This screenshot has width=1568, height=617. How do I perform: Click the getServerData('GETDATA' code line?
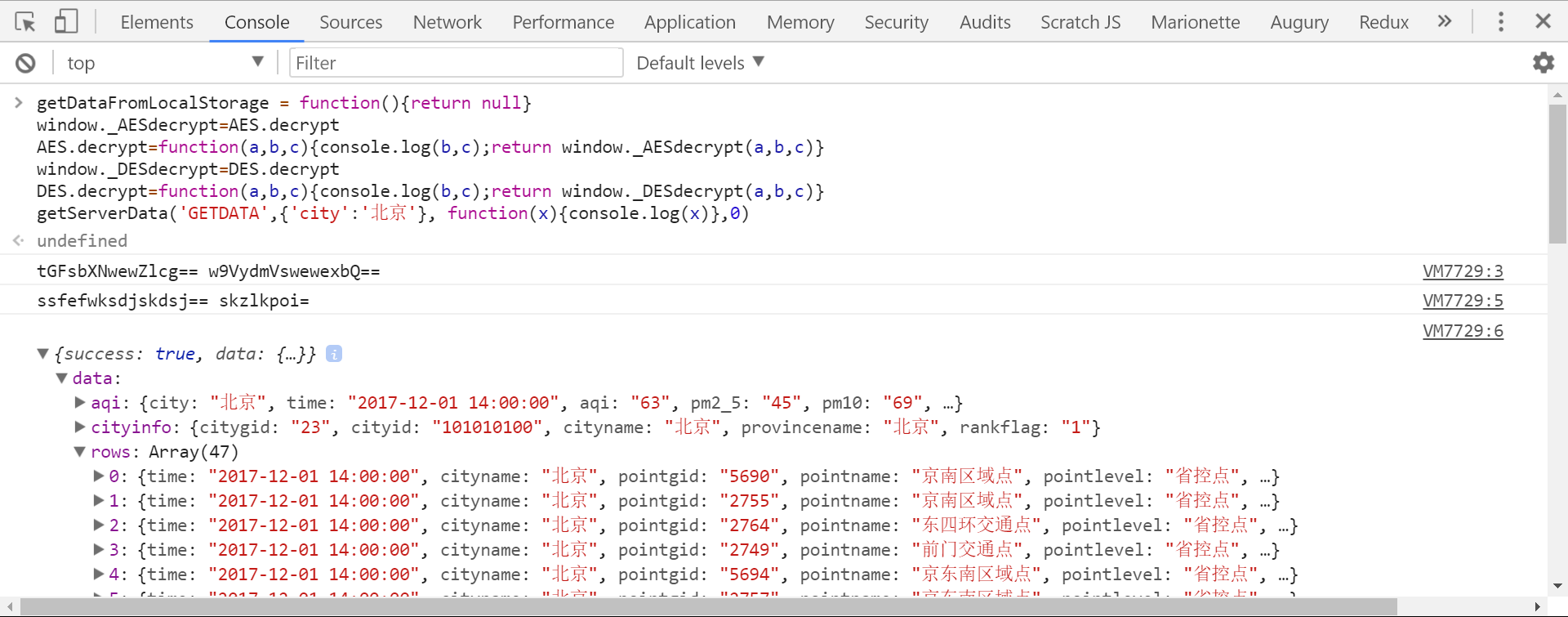393,213
